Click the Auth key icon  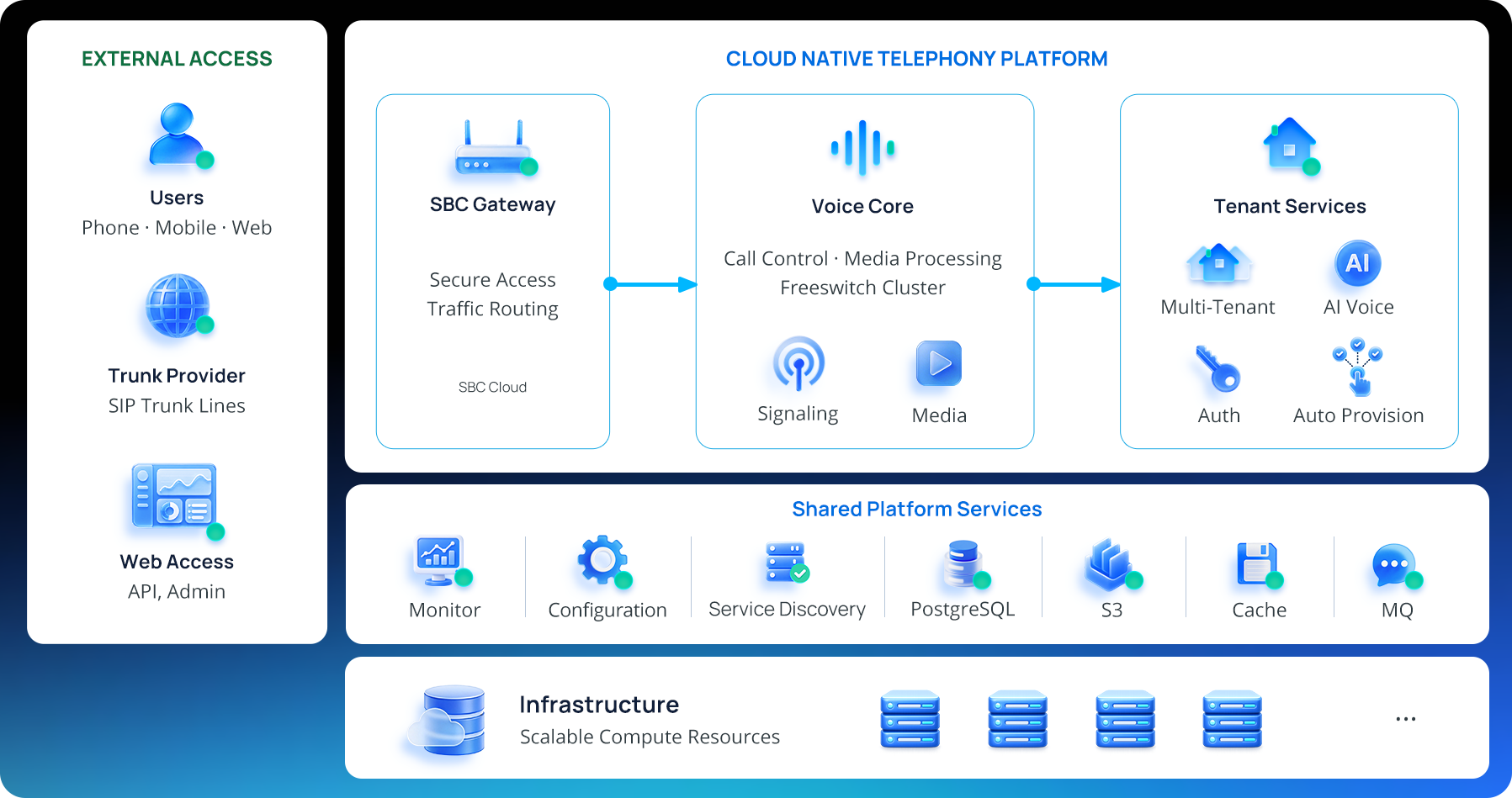[x=1218, y=369]
